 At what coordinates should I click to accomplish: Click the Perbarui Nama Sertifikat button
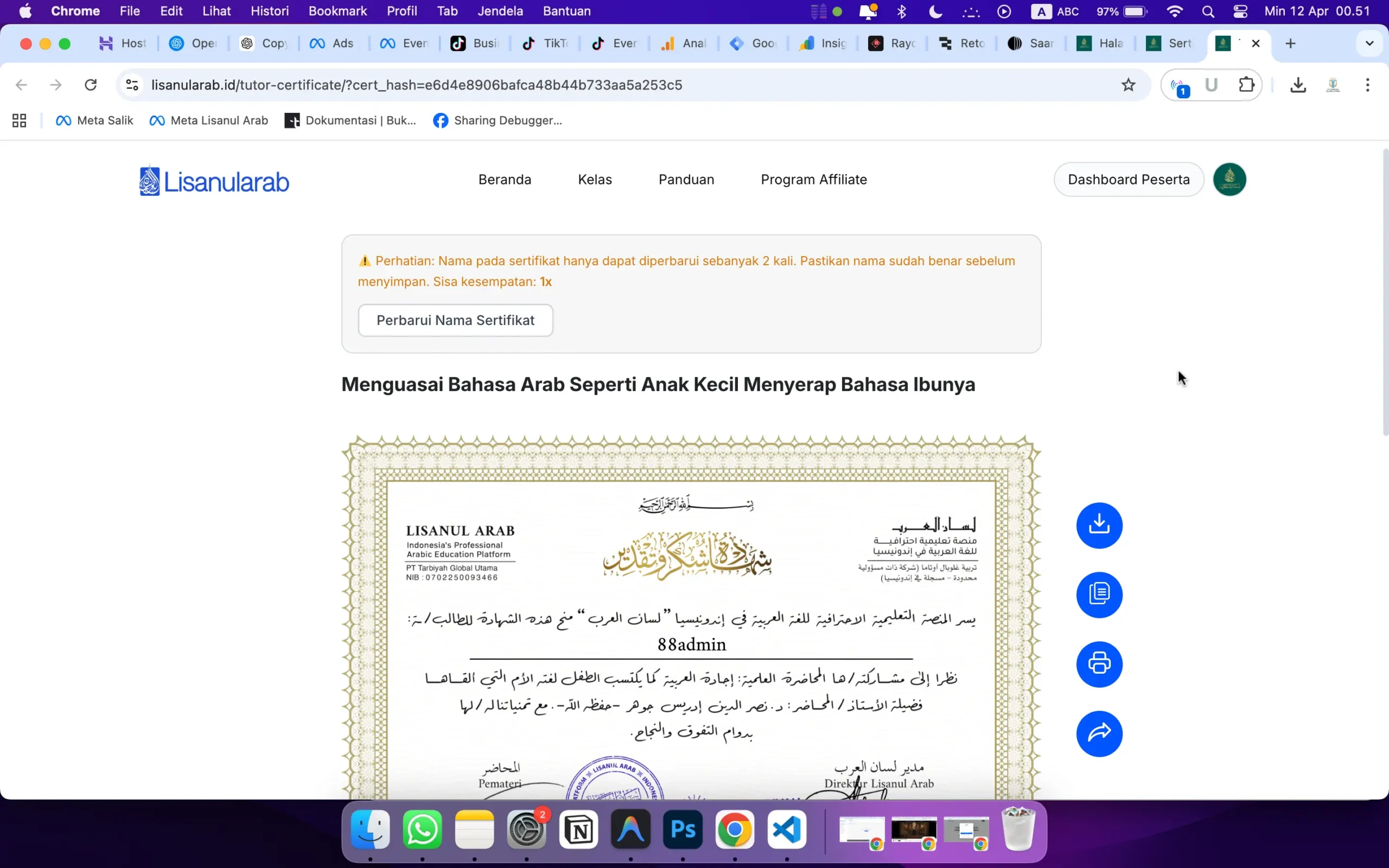(x=455, y=320)
